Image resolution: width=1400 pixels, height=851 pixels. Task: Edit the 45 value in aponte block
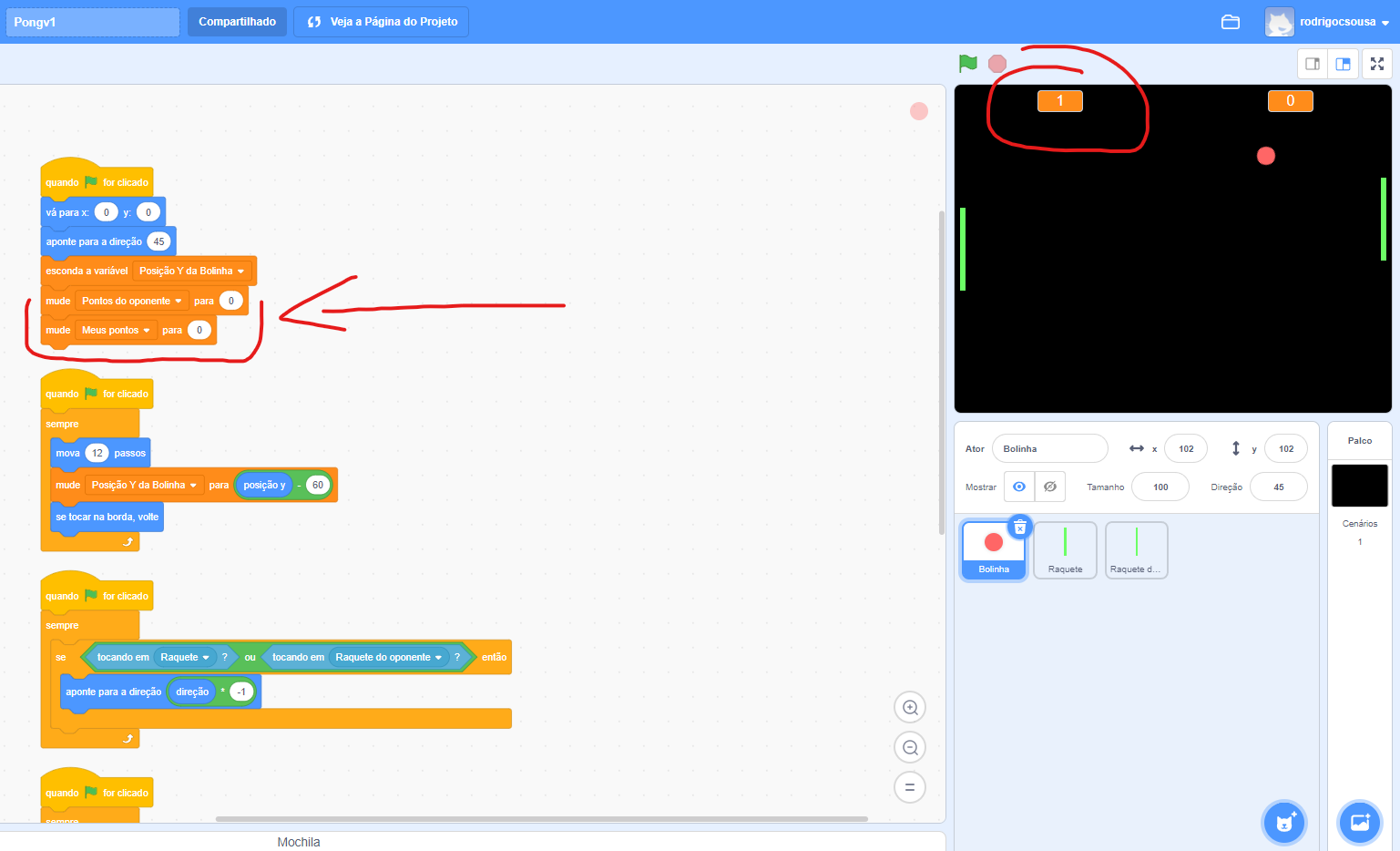(158, 241)
